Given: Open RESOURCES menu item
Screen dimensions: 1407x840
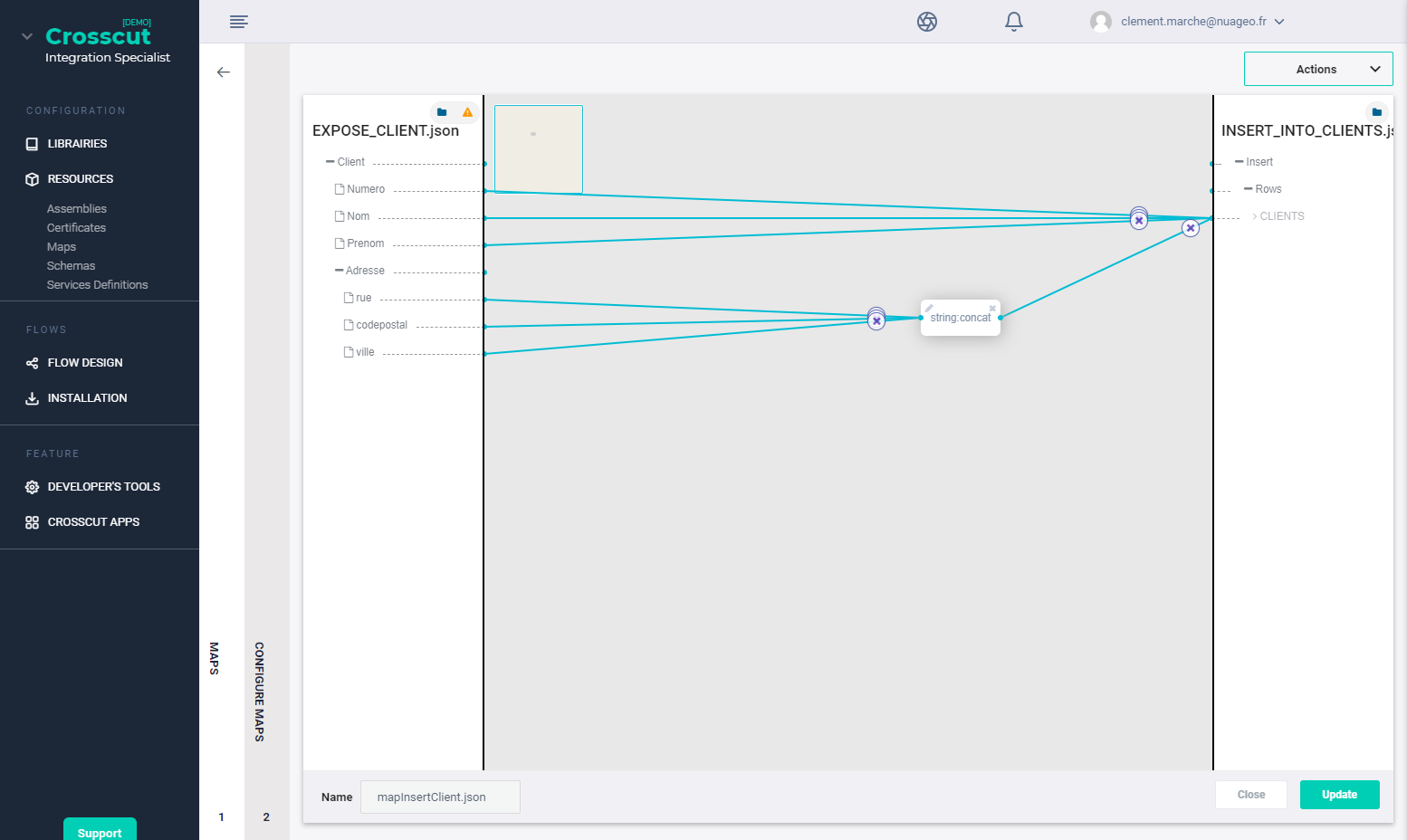Looking at the screenshot, I should tap(80, 179).
